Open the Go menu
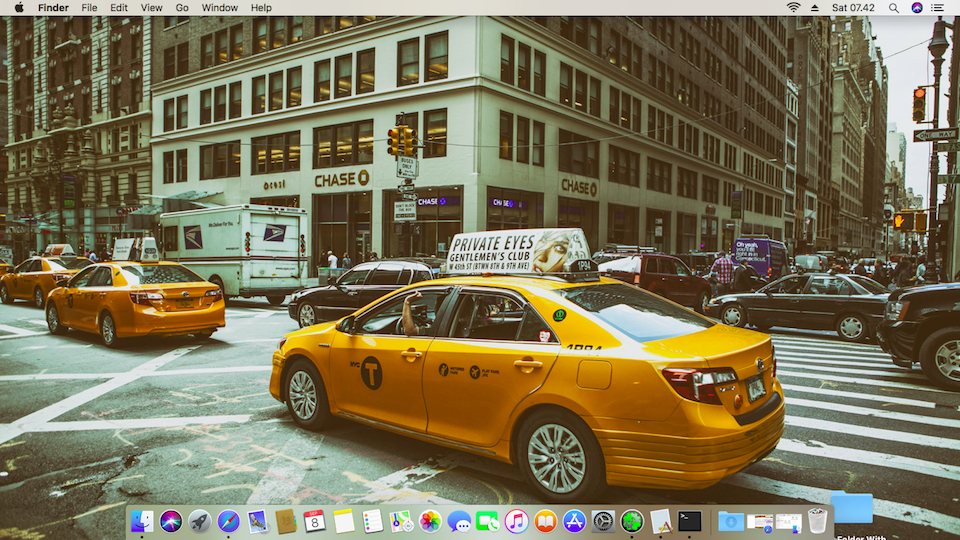The image size is (960, 540). click(x=182, y=7)
